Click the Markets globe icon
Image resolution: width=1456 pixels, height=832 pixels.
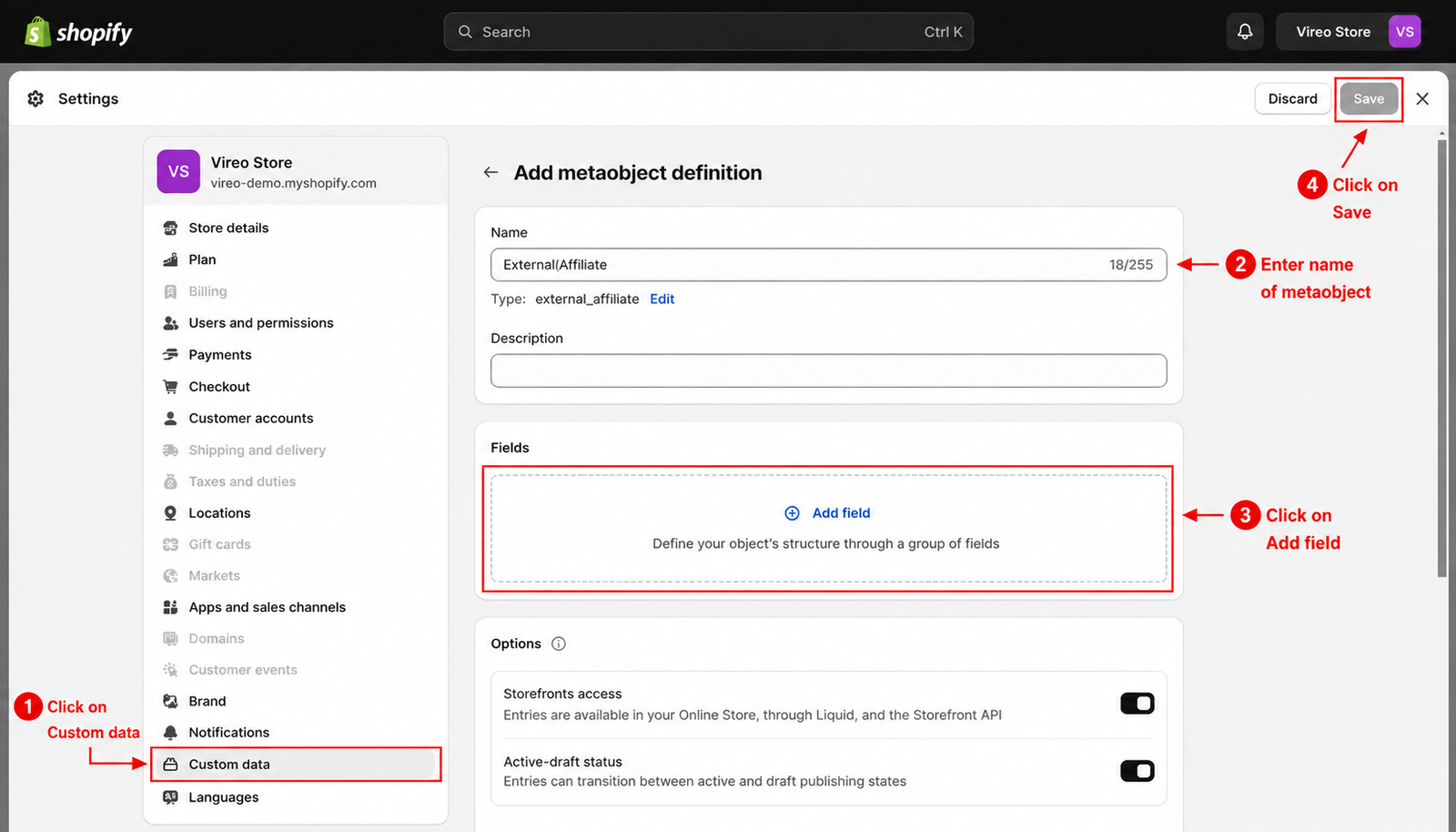pyautogui.click(x=170, y=576)
